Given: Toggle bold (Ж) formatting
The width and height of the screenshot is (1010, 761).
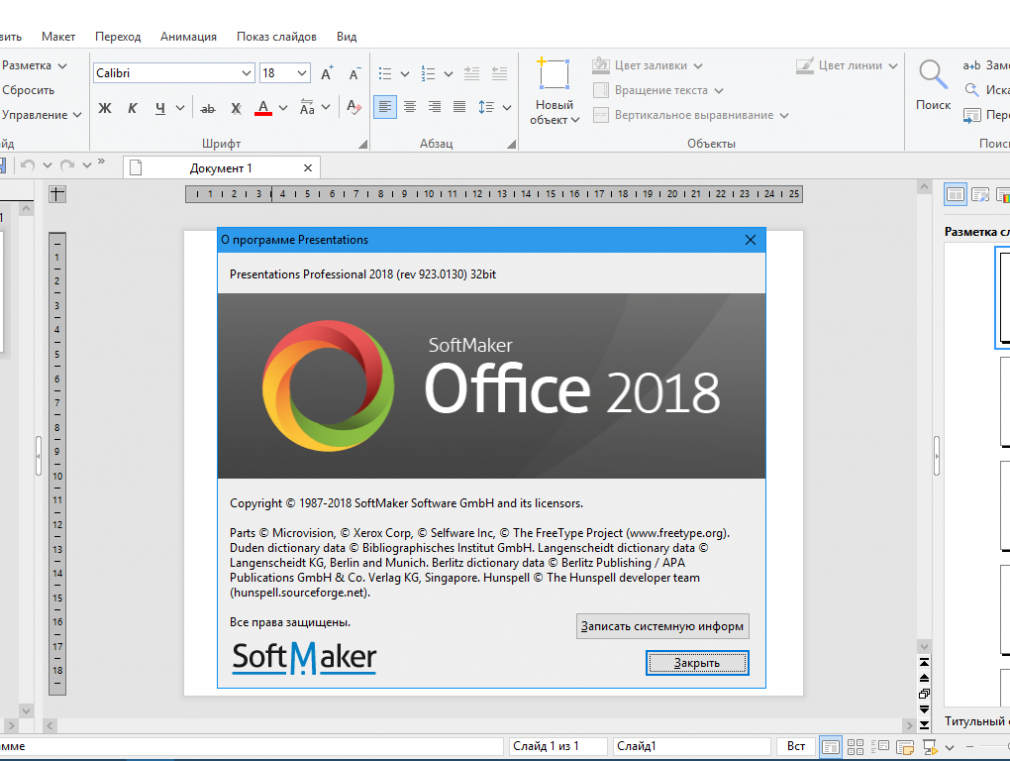Looking at the screenshot, I should [105, 108].
